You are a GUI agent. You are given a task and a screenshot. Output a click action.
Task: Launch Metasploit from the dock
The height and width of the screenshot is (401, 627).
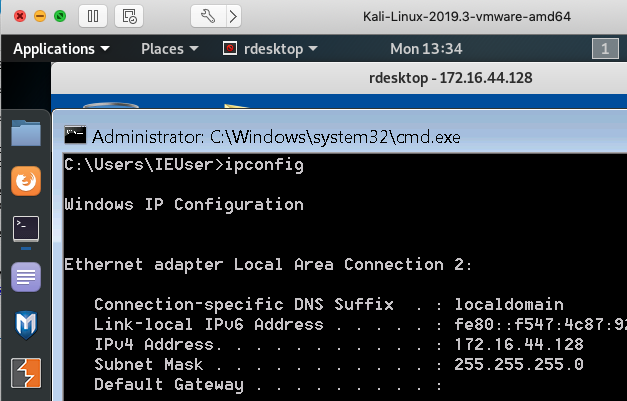tap(26, 325)
